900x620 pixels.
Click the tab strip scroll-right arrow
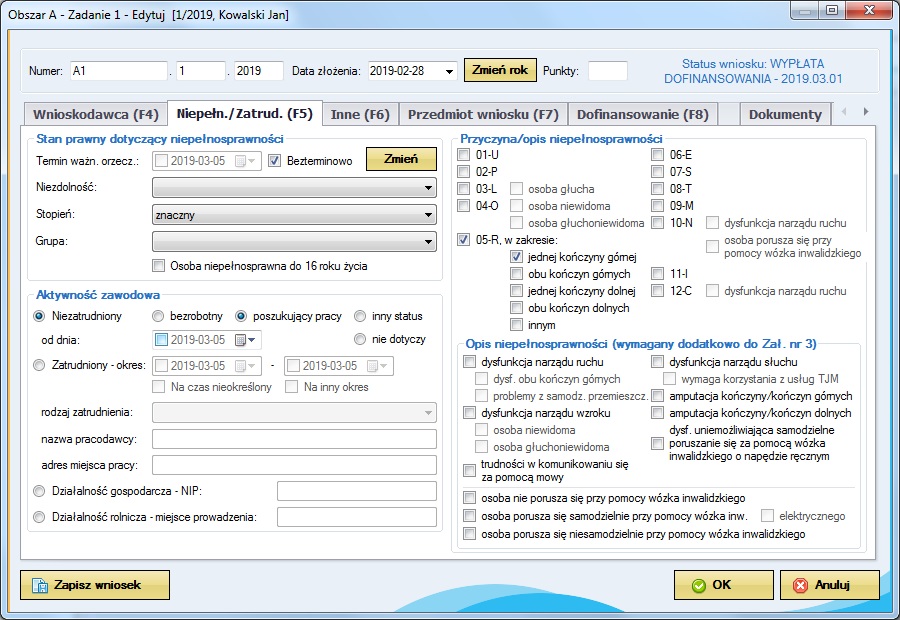pyautogui.click(x=866, y=111)
